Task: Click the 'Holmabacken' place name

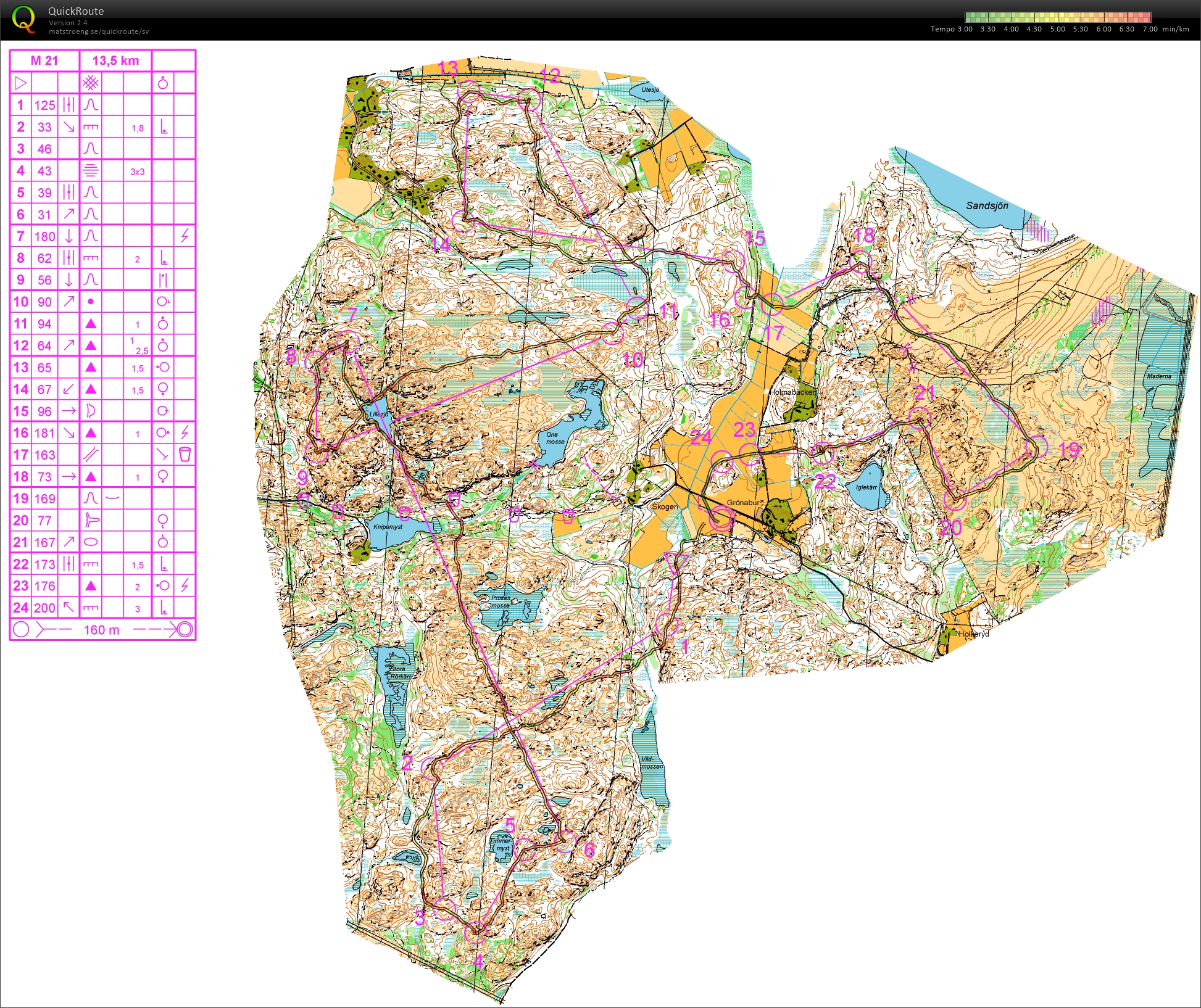Action: (792, 392)
